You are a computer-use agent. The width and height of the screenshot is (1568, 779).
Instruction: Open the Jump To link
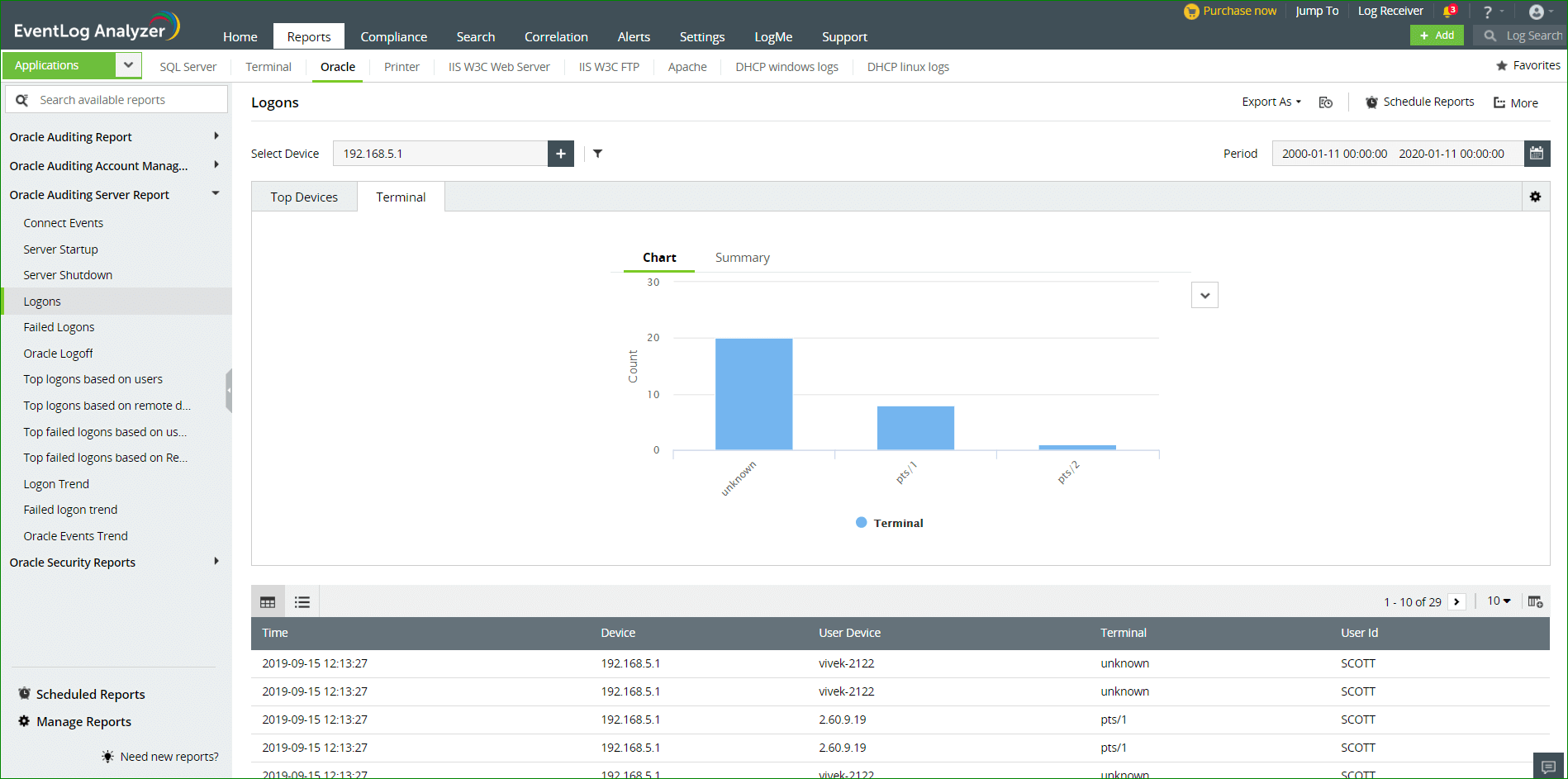click(x=1317, y=11)
